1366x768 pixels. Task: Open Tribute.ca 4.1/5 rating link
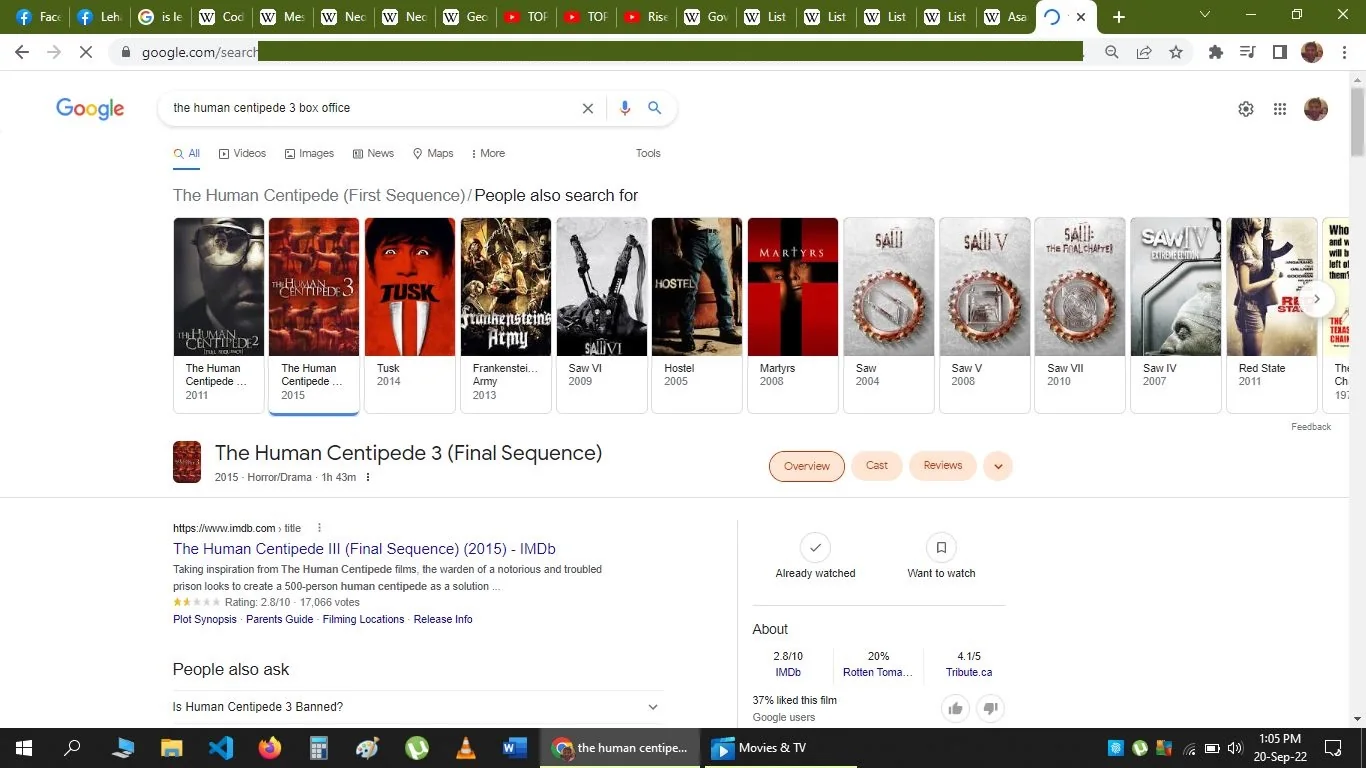coord(969,665)
